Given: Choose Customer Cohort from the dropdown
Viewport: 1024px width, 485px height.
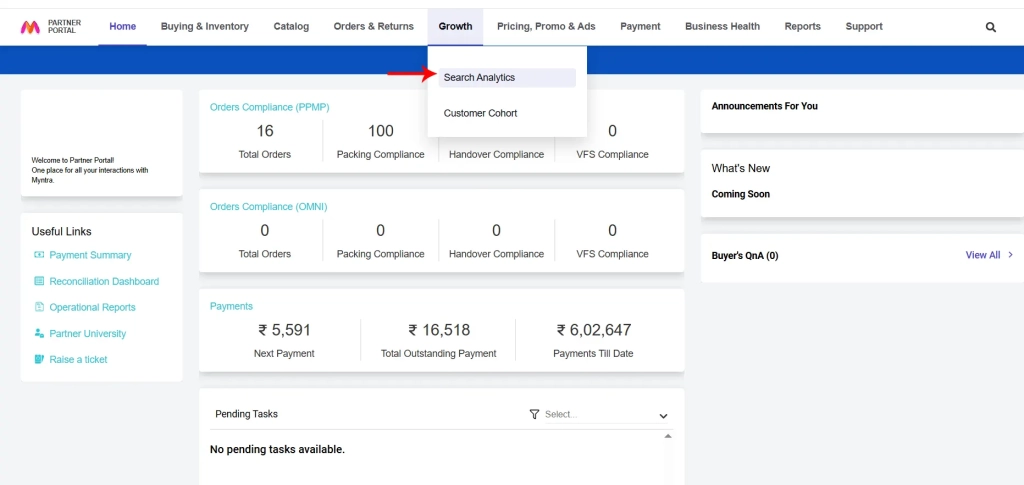Looking at the screenshot, I should [480, 113].
